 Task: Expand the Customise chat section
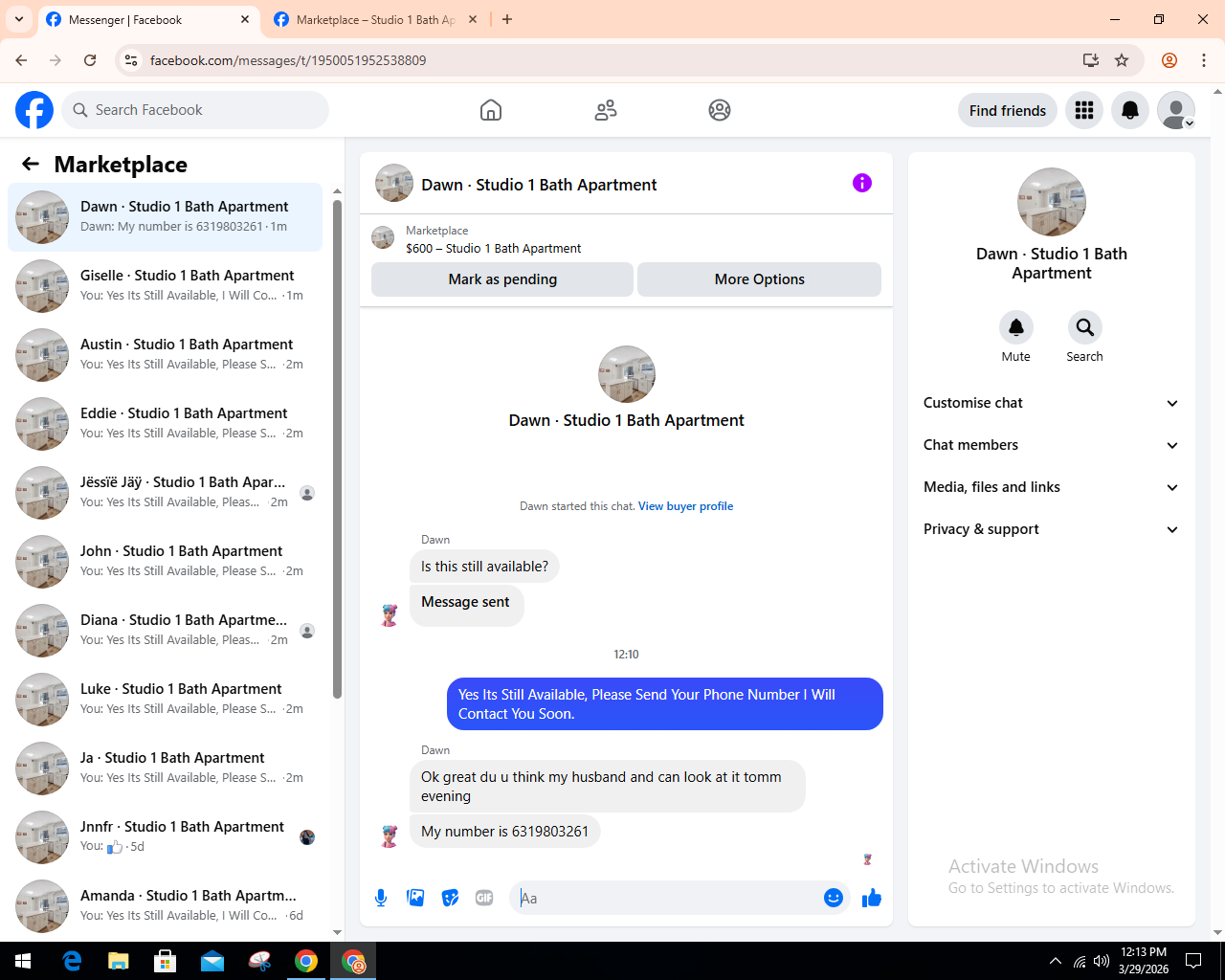point(1051,403)
